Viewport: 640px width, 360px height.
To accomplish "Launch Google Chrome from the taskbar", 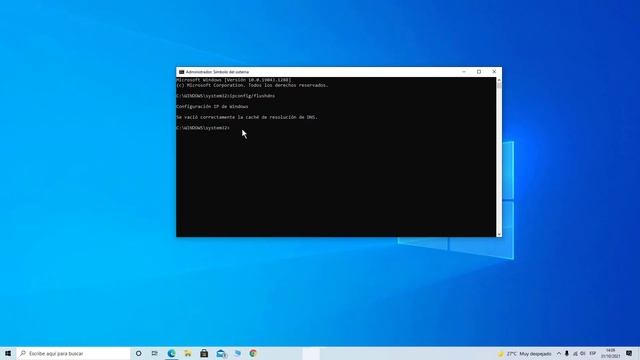I will (253, 353).
